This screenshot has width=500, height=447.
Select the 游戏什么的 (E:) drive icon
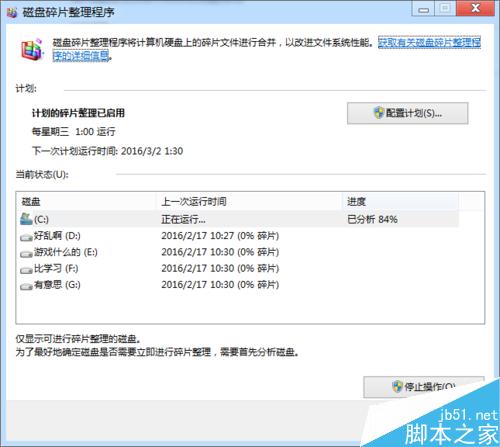pos(26,253)
